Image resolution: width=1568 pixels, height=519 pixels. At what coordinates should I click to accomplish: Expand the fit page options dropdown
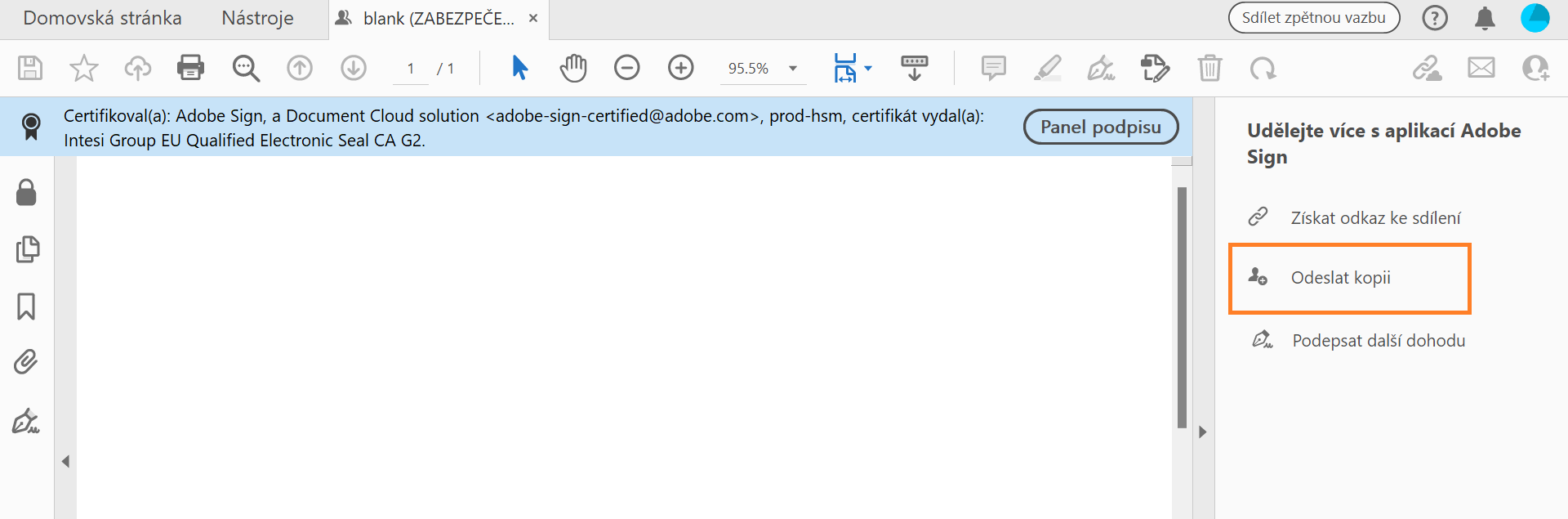click(868, 69)
